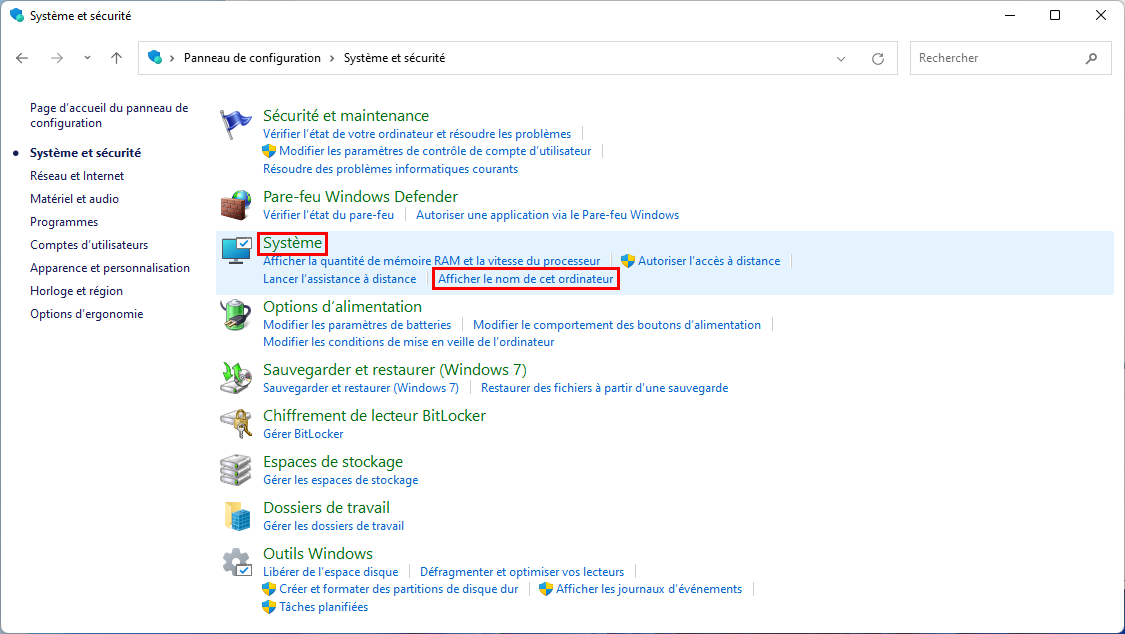Open Page d'accueil du panneau de configuration

[x=109, y=115]
